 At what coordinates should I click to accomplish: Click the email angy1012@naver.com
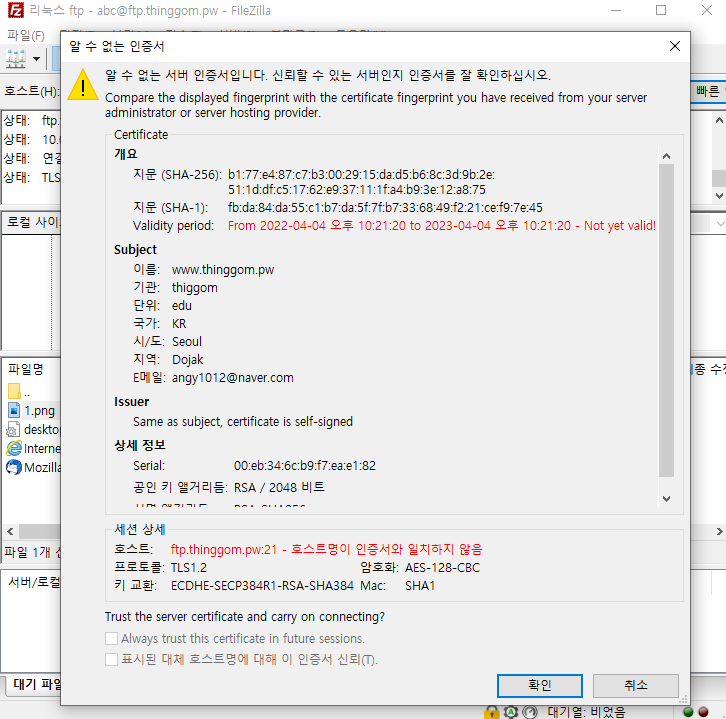coord(232,378)
